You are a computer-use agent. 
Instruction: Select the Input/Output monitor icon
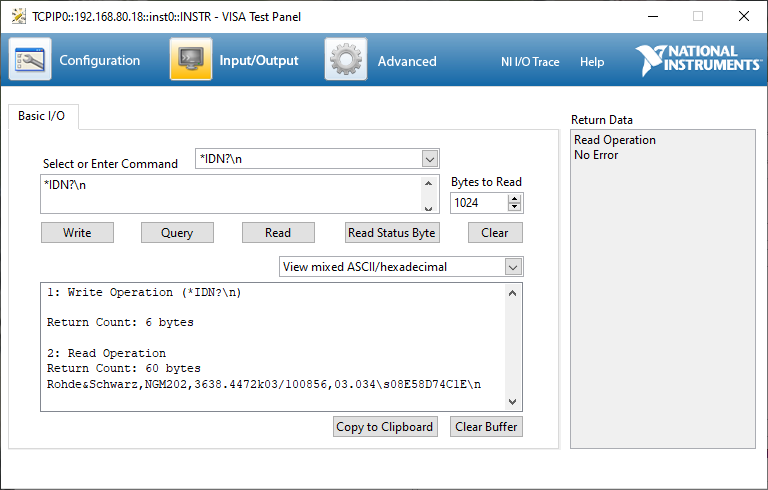click(x=191, y=59)
